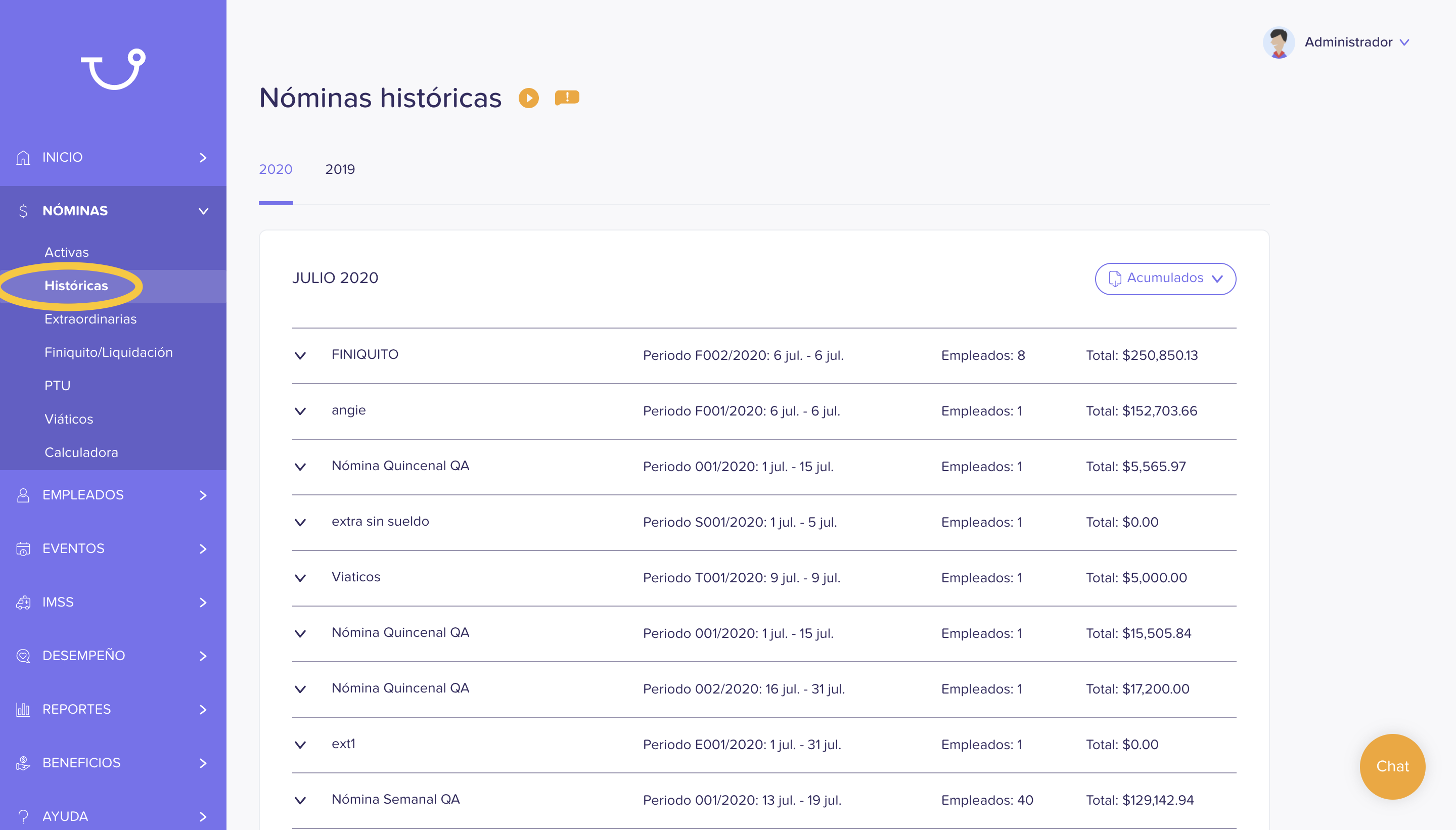Click the orange alert message icon
The height and width of the screenshot is (830, 1456).
click(x=567, y=98)
